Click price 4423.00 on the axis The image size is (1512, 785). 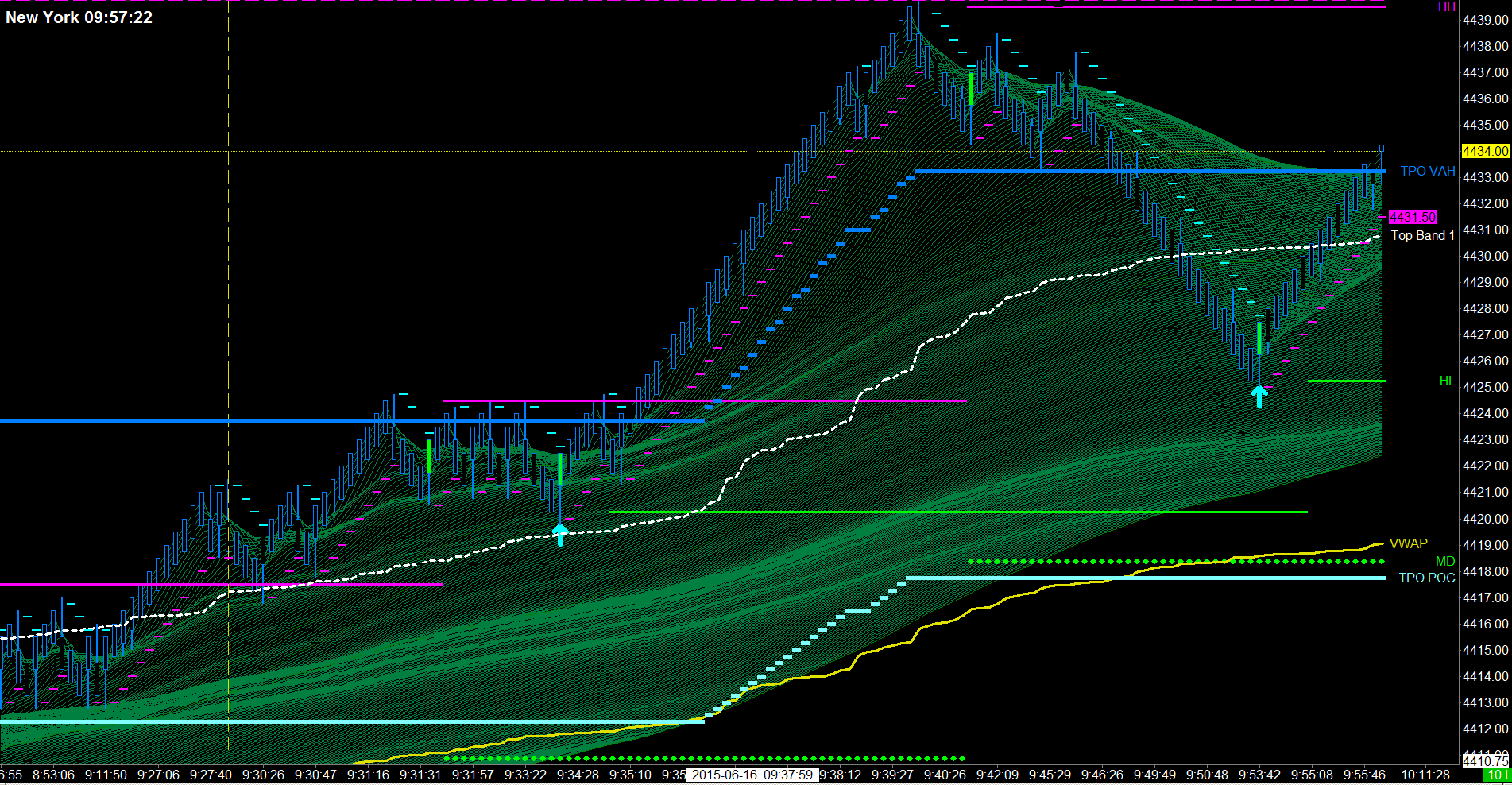[x=1485, y=439]
